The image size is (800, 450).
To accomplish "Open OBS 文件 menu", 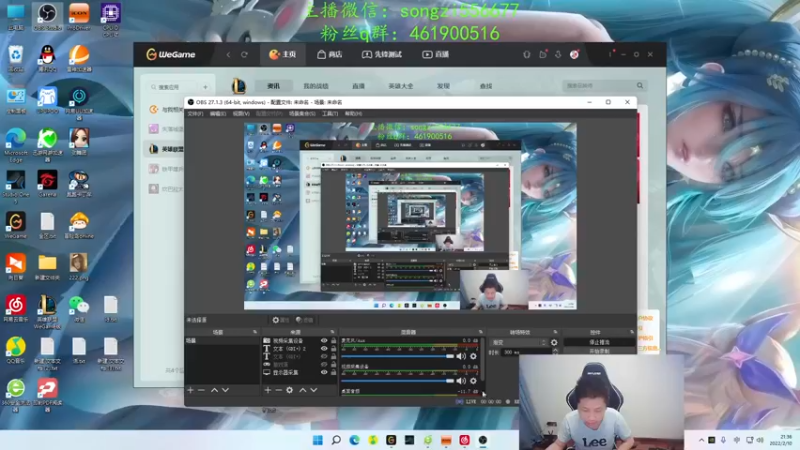I will tap(195, 114).
